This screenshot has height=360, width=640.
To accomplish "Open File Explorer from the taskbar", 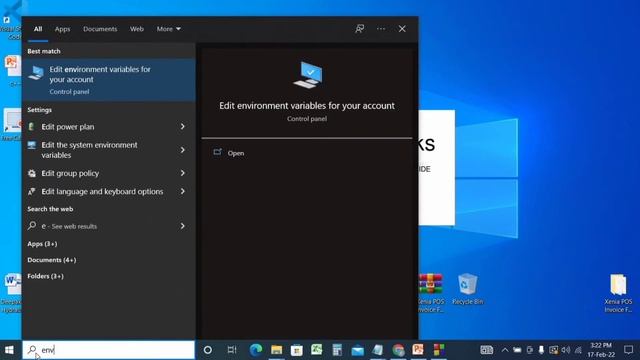I will tap(276, 350).
